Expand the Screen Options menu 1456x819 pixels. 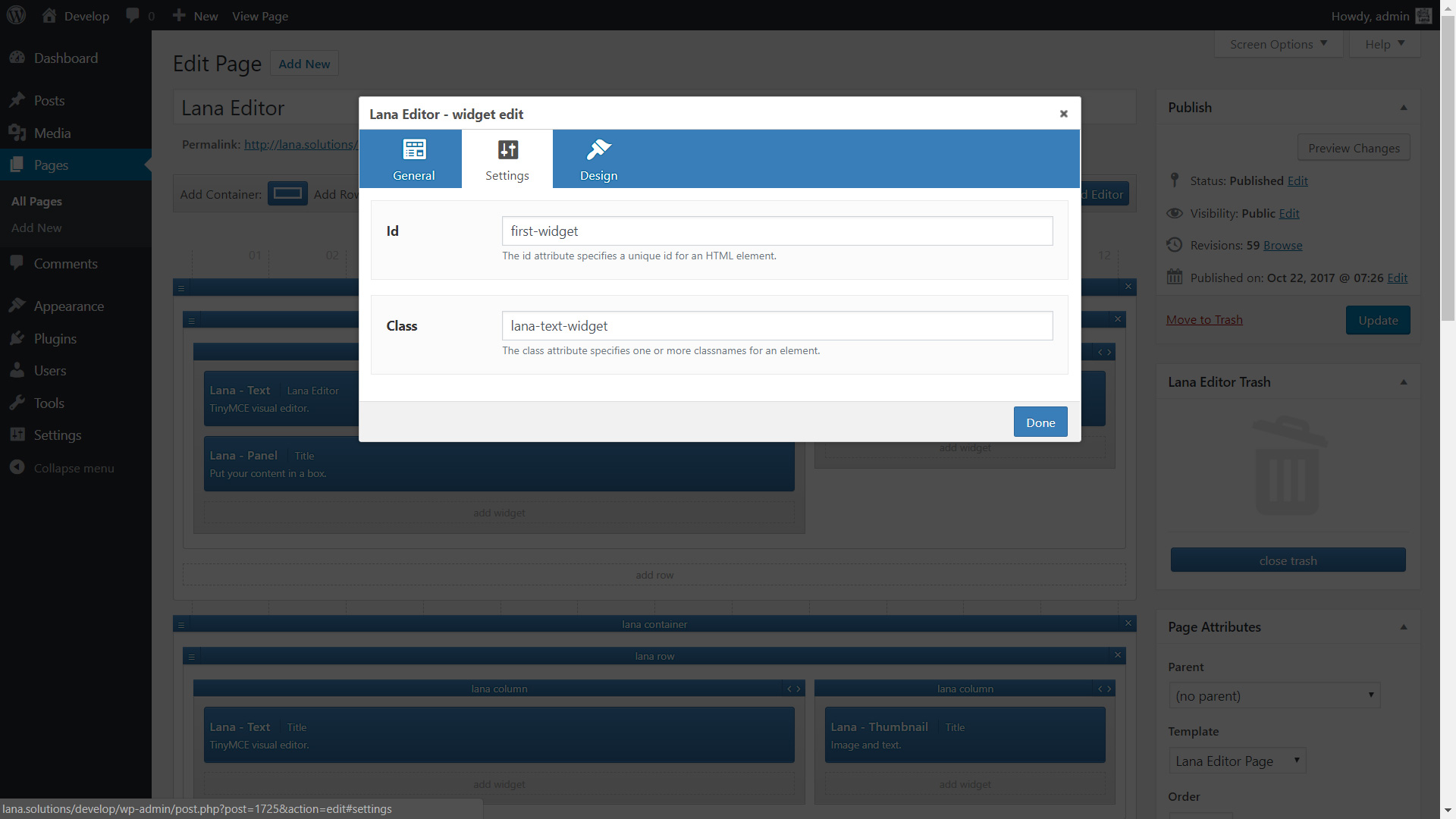(1278, 44)
